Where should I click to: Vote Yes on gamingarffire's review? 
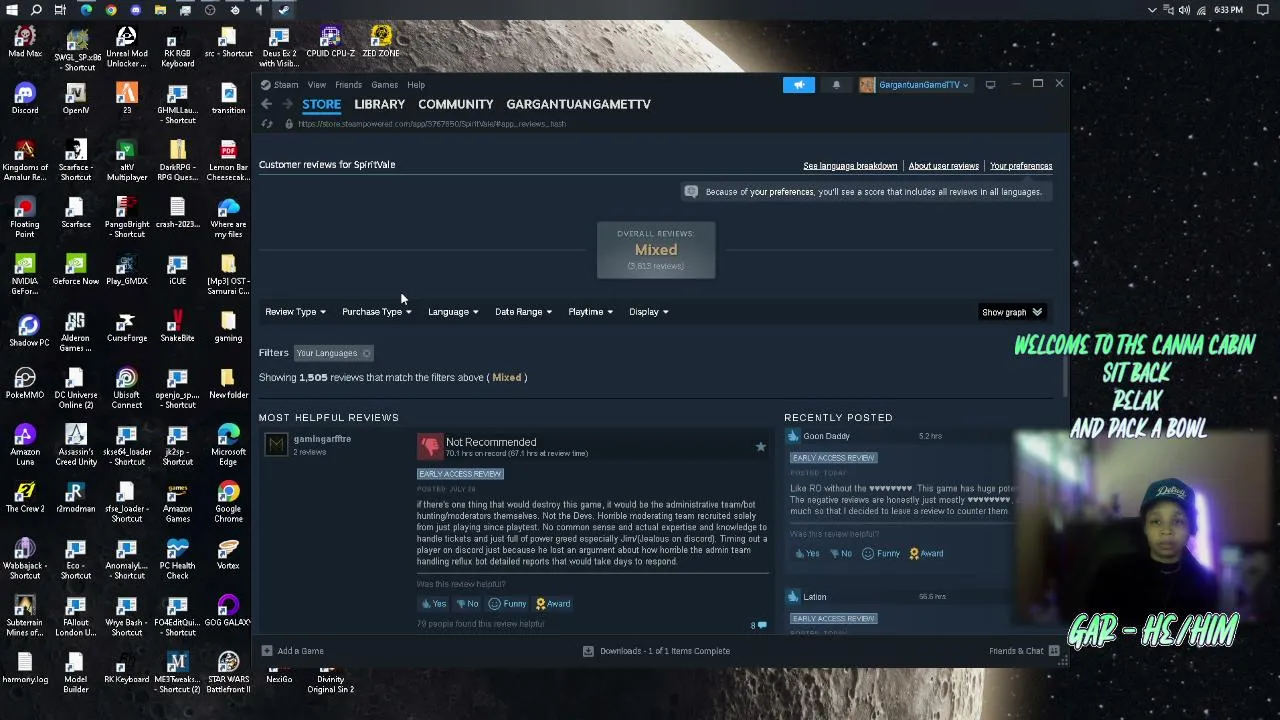433,604
